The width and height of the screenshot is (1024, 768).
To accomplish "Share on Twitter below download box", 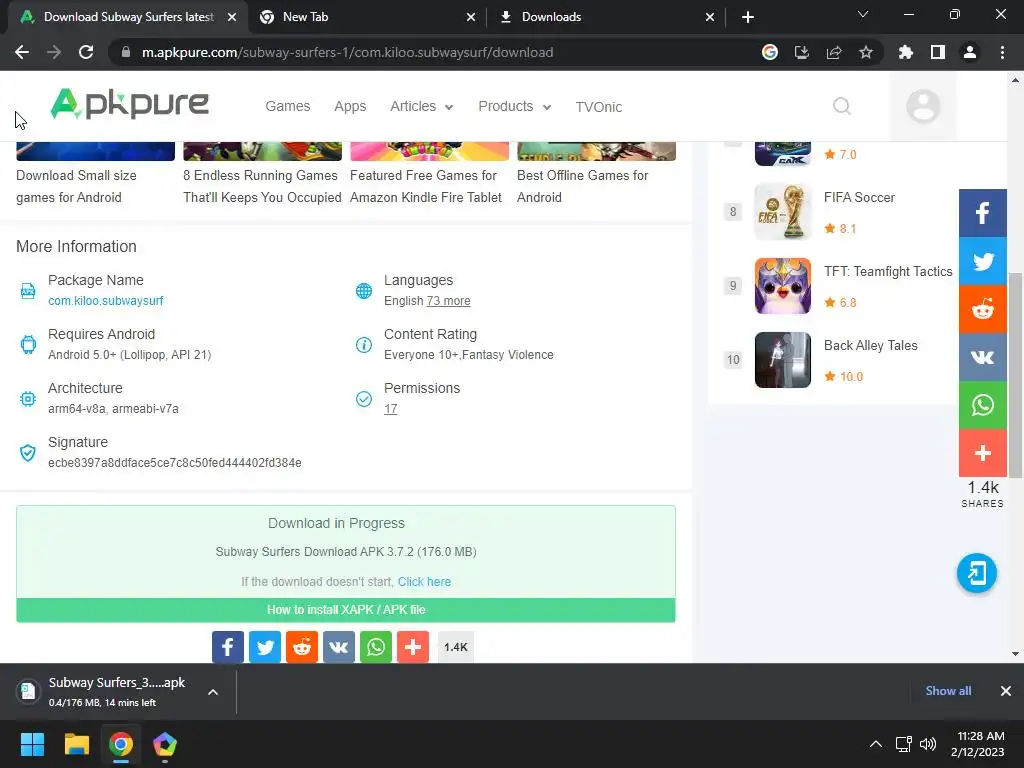I will pos(265,647).
